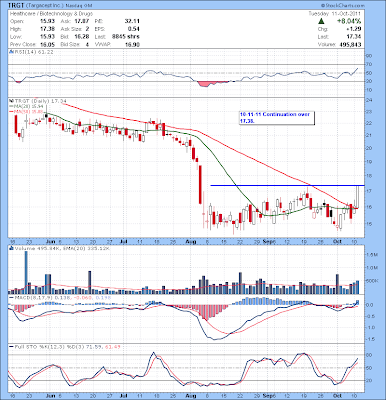Click the red MA(50) legend marker
This screenshot has width=386, height=400.
point(11,111)
